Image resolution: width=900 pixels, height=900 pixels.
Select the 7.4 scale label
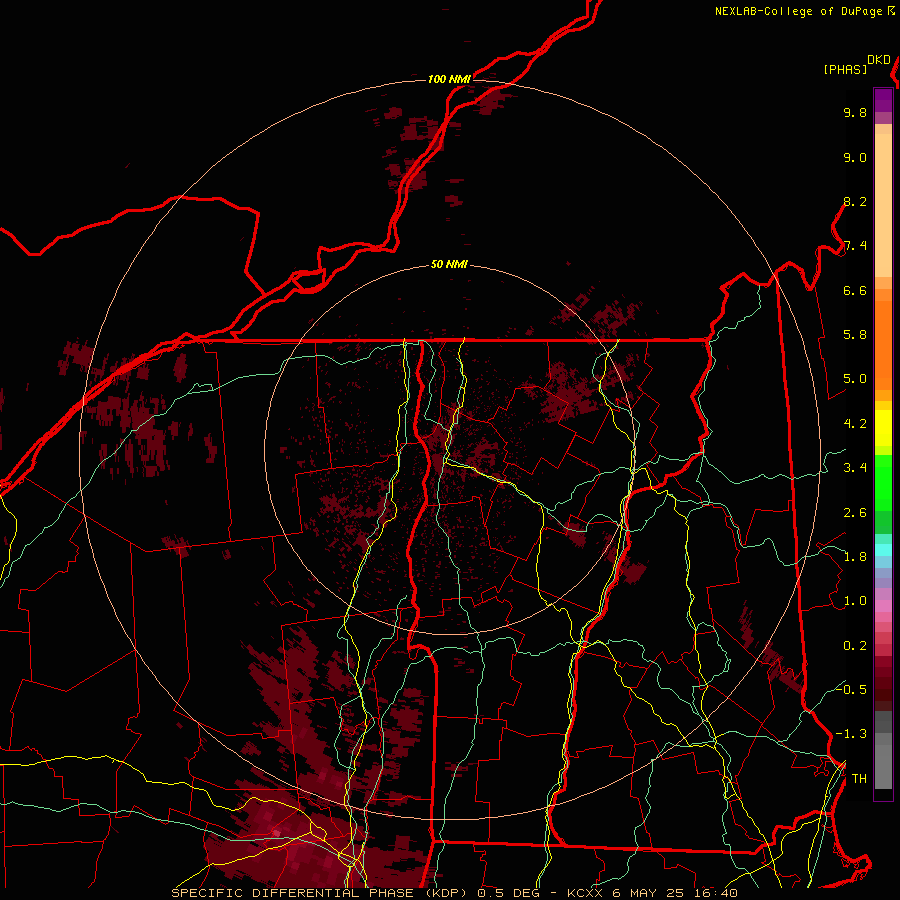click(855, 246)
